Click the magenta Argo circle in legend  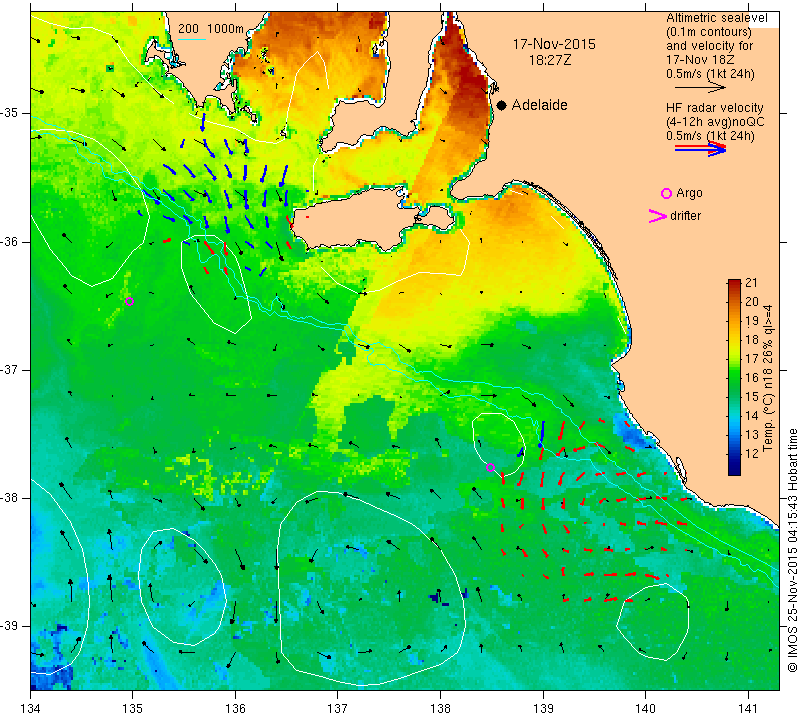click(666, 193)
